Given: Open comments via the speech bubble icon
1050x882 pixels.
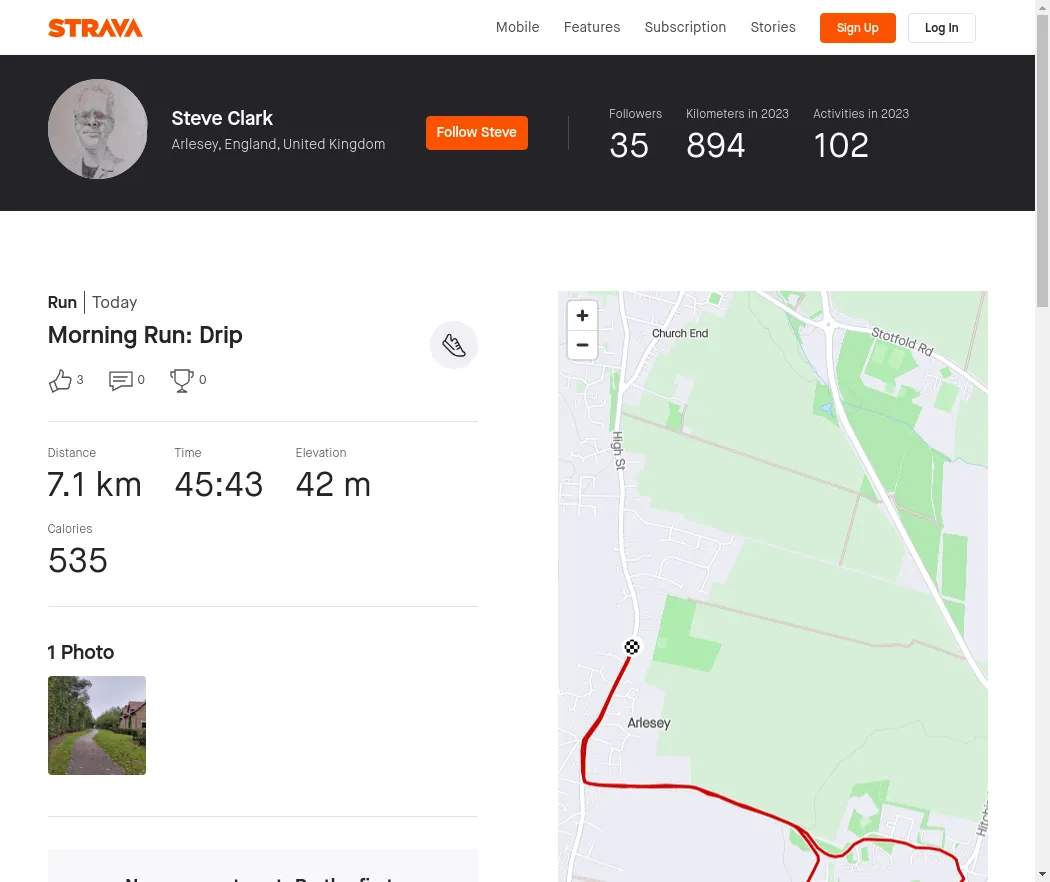Looking at the screenshot, I should 121,380.
